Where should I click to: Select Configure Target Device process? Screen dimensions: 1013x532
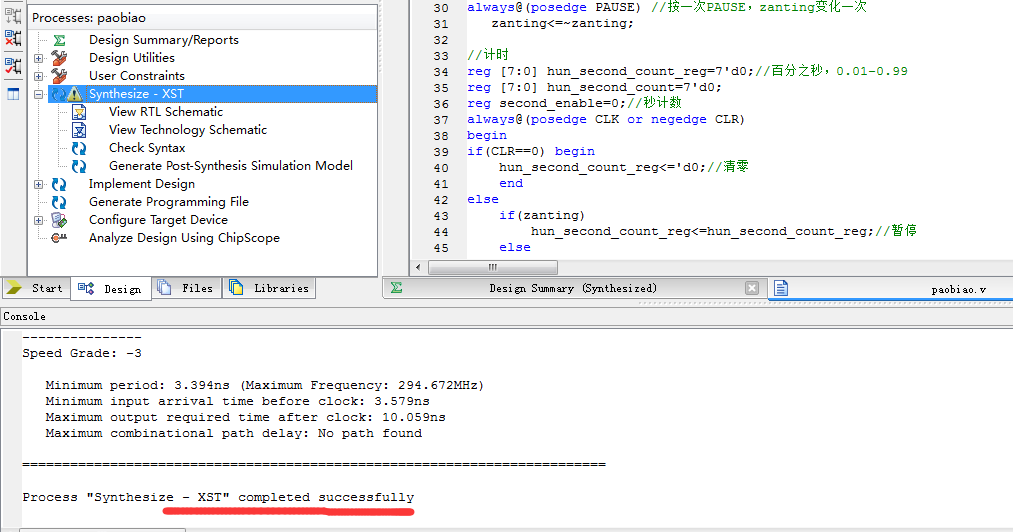[158, 220]
